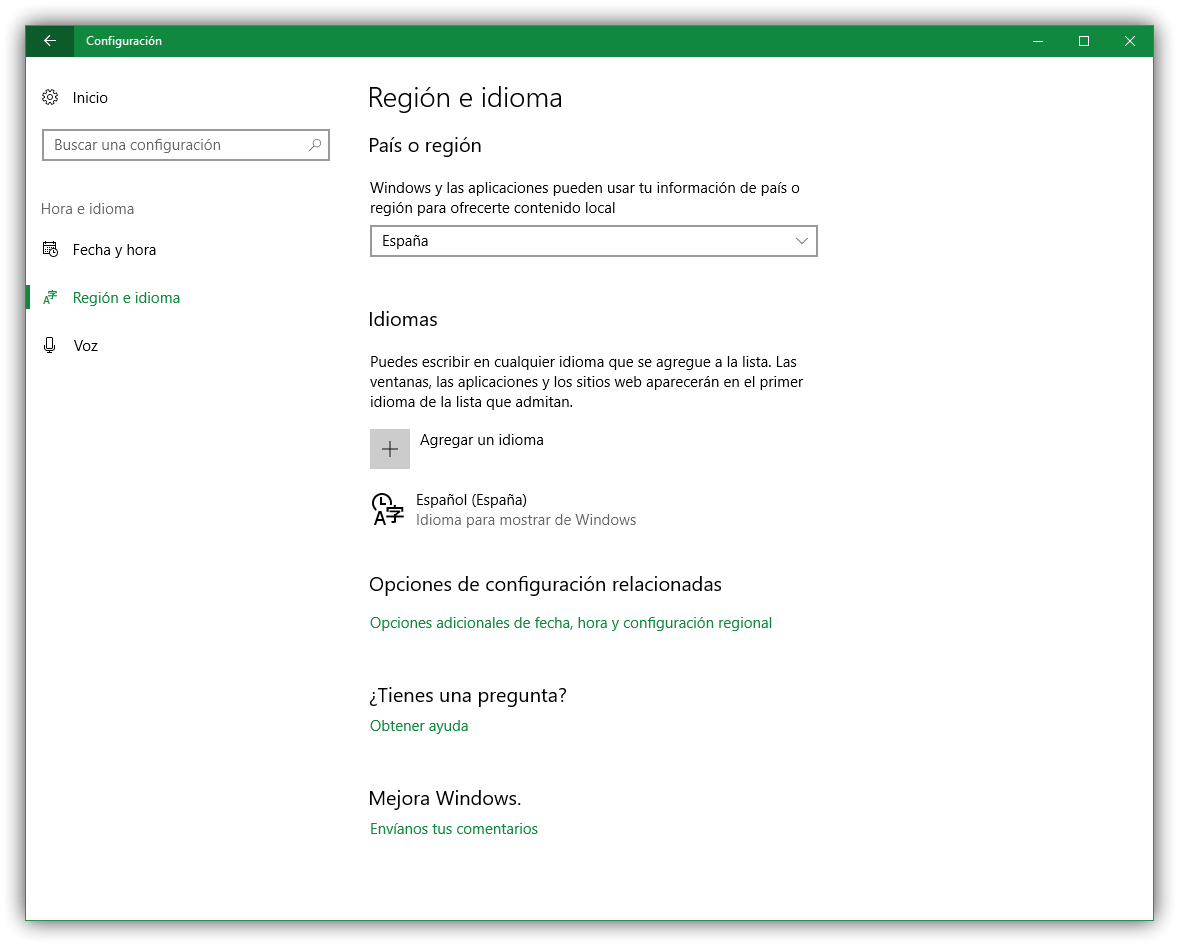The width and height of the screenshot is (1179, 946).
Task: Select the Fecha y hora calendar icon
Action: coord(50,249)
